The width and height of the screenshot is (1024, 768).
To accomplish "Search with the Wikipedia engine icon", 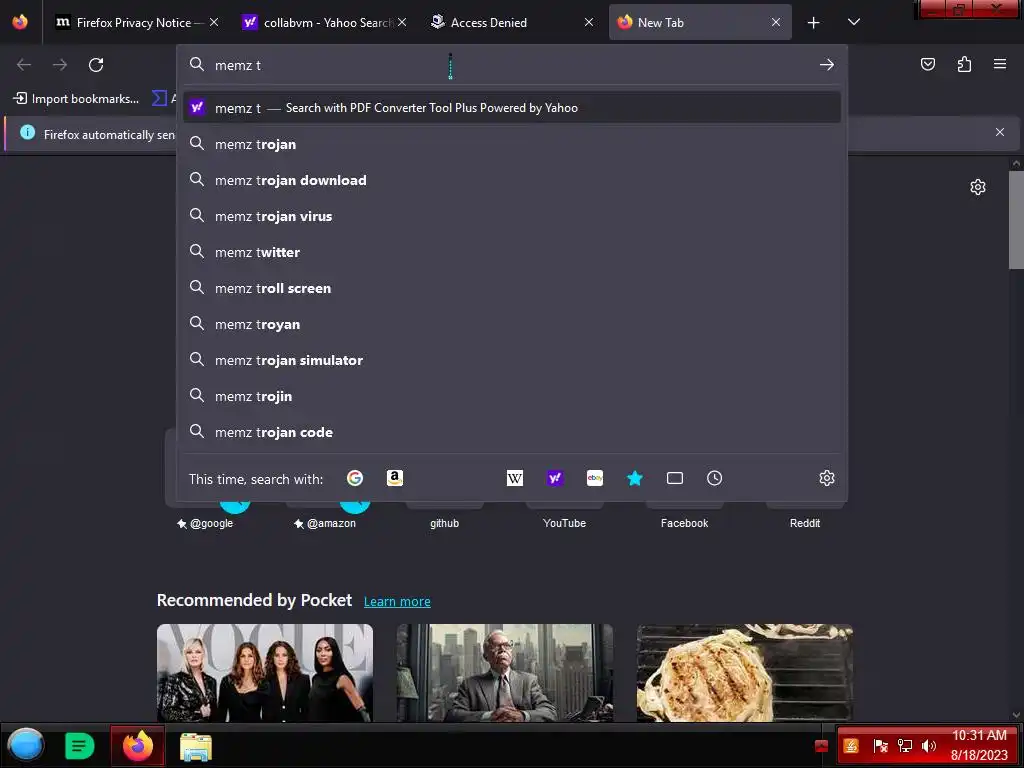I will click(515, 478).
